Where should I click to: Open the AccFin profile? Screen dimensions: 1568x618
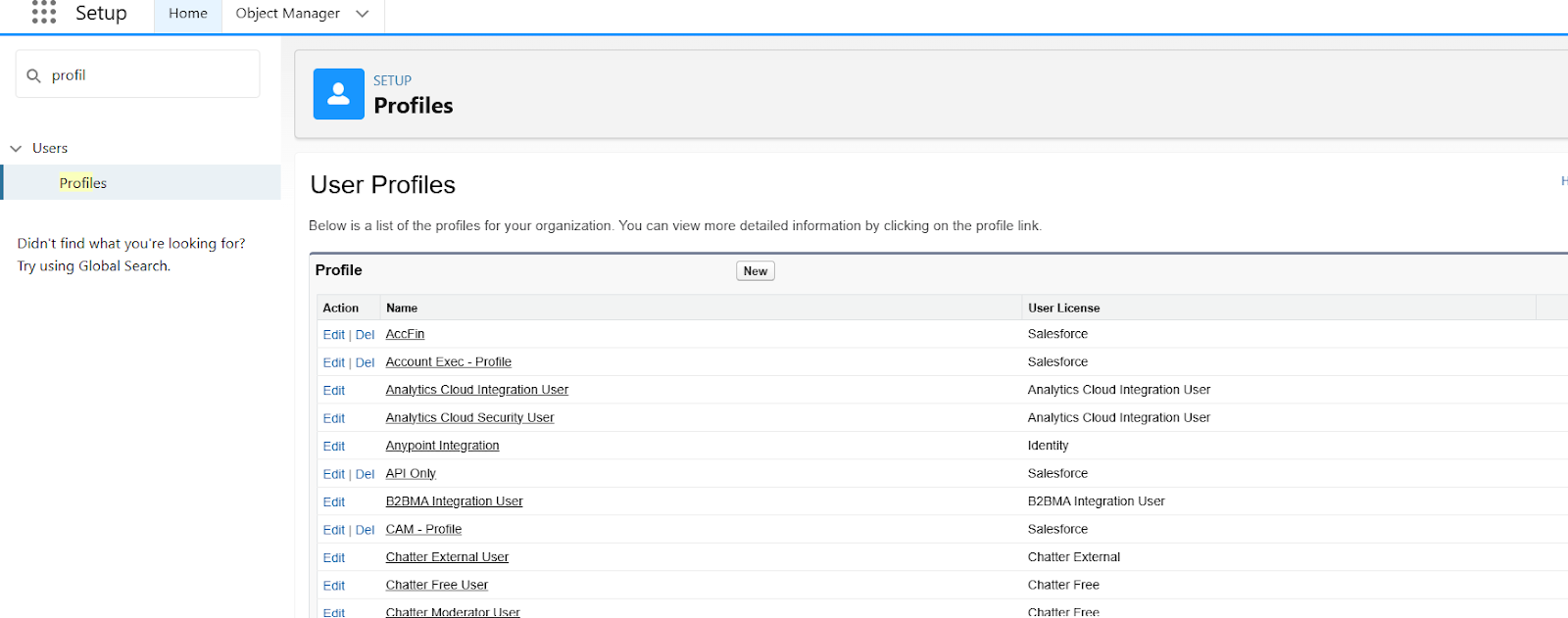pos(405,334)
